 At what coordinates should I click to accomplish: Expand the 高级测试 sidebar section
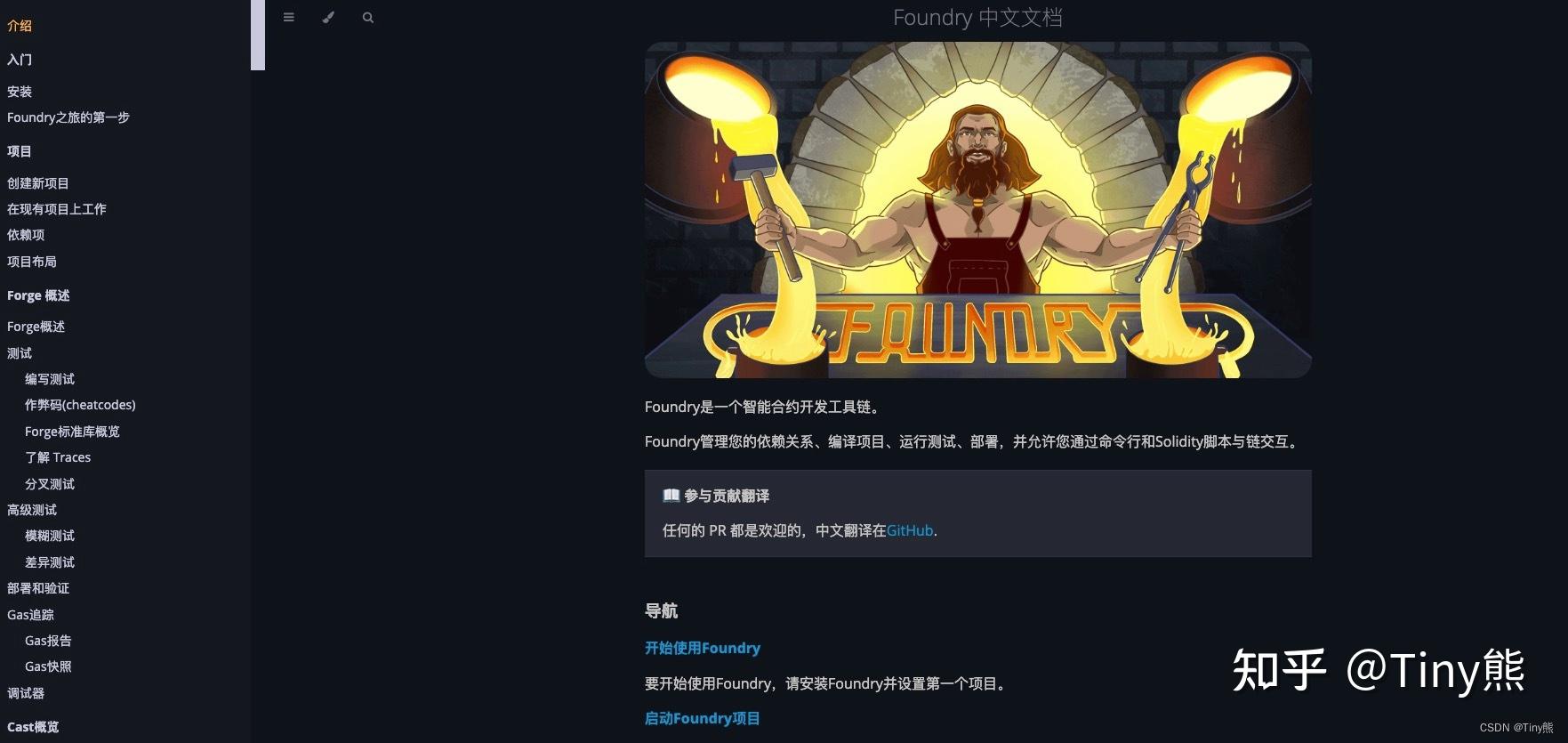coord(32,510)
